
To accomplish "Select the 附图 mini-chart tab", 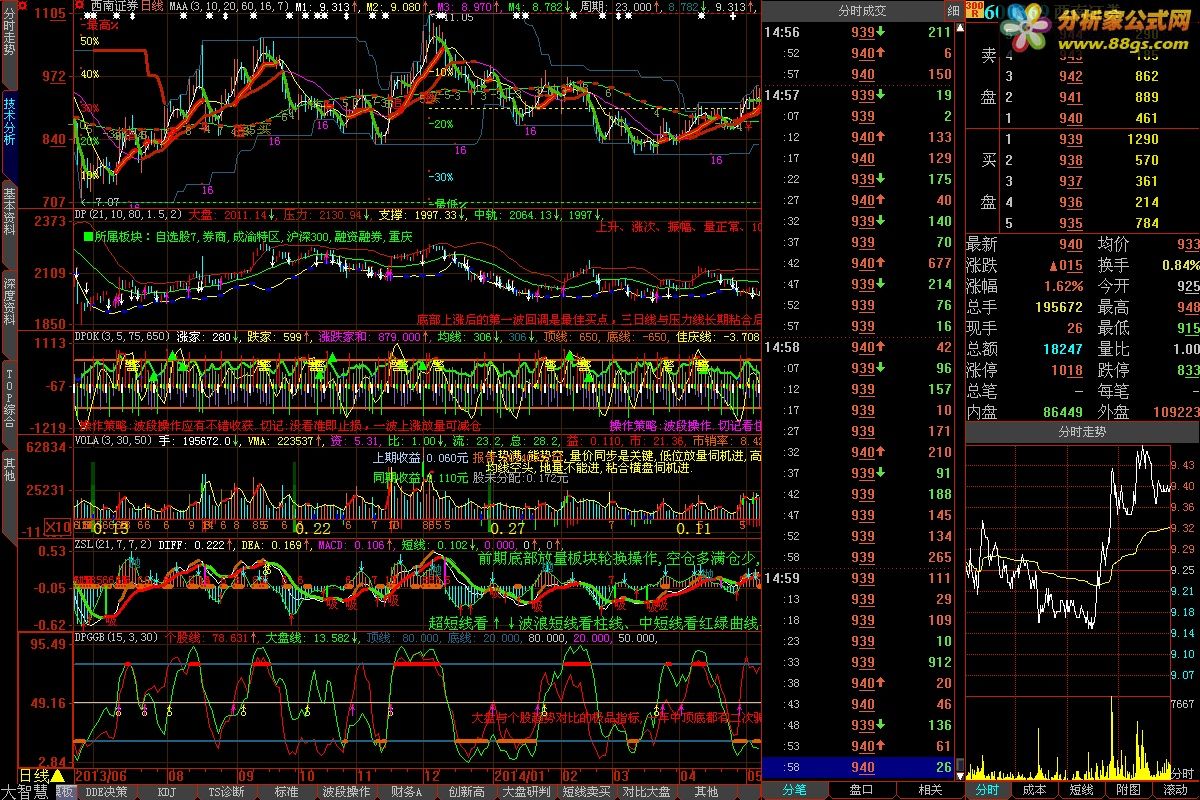I will click(x=1128, y=790).
